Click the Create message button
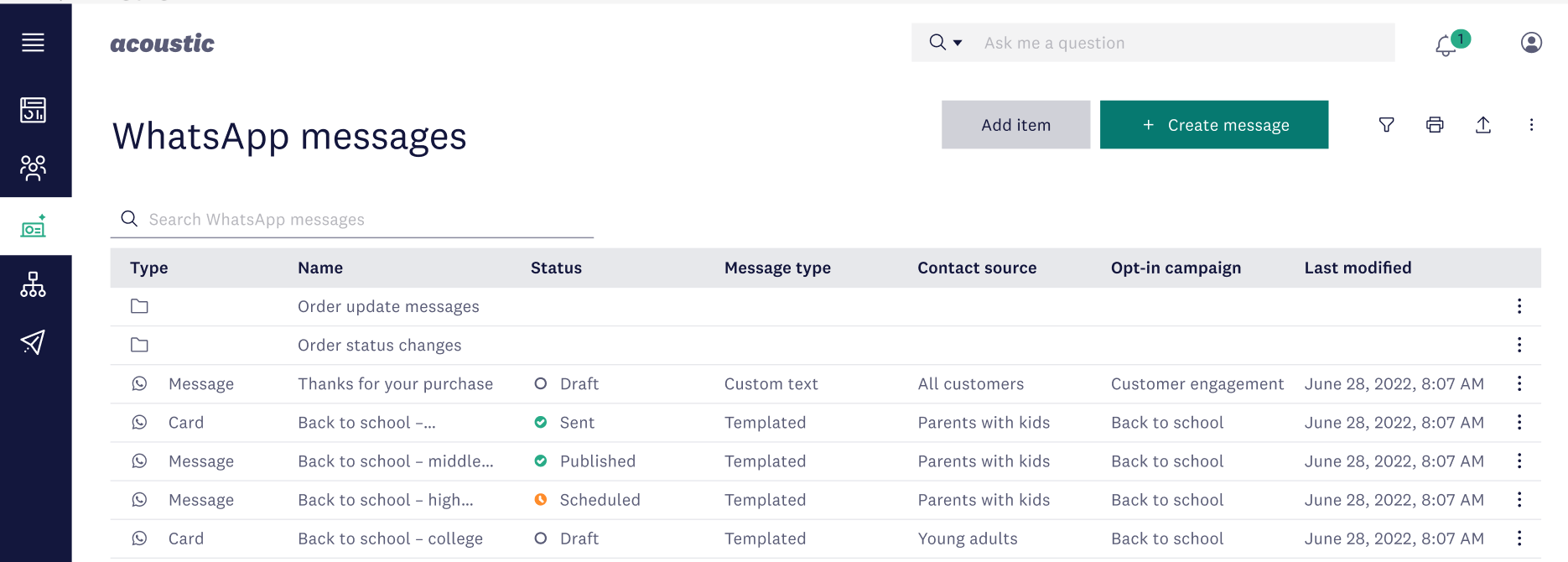This screenshot has width=1568, height=562. coord(1213,125)
